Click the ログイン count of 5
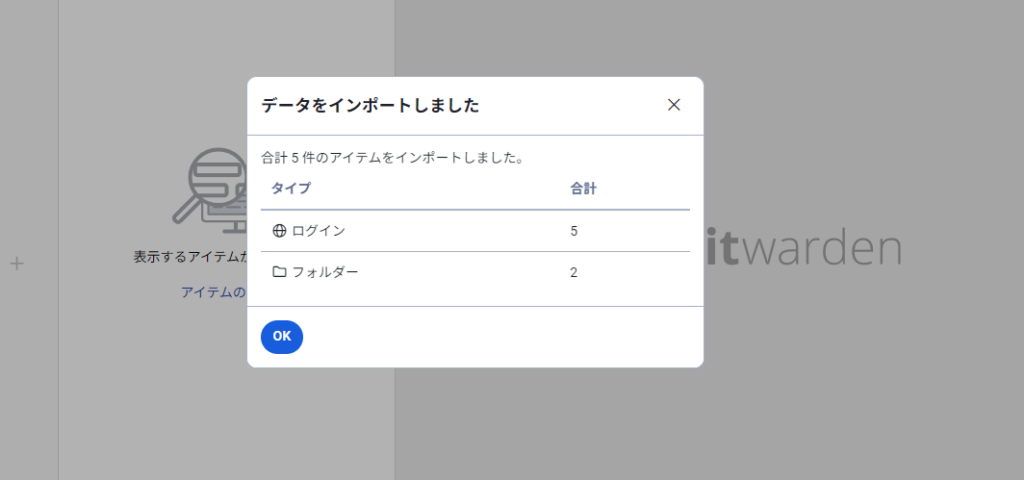 point(573,231)
